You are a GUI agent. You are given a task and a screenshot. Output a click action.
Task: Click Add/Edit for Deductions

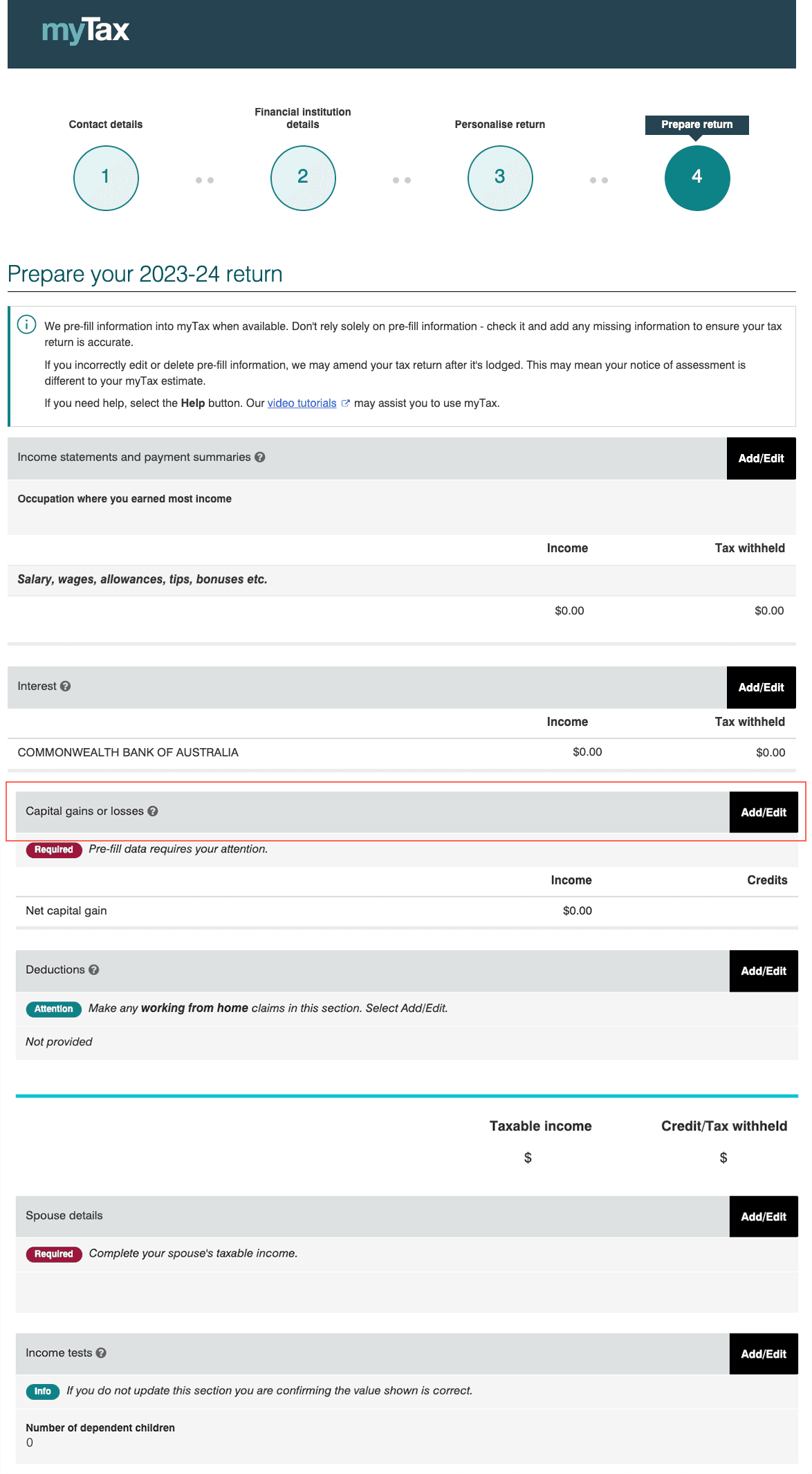[x=764, y=971]
